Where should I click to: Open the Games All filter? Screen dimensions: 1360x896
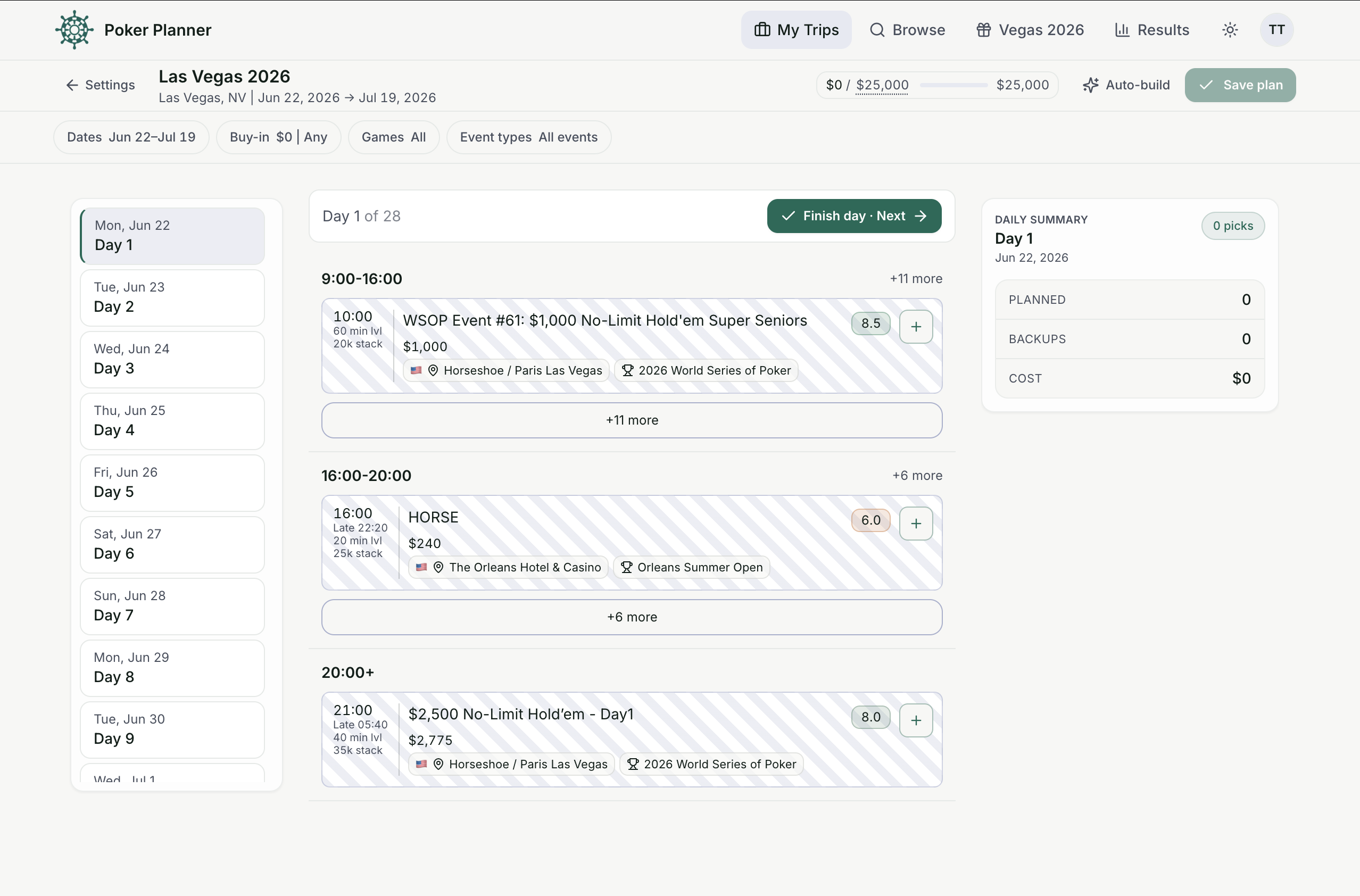(394, 137)
